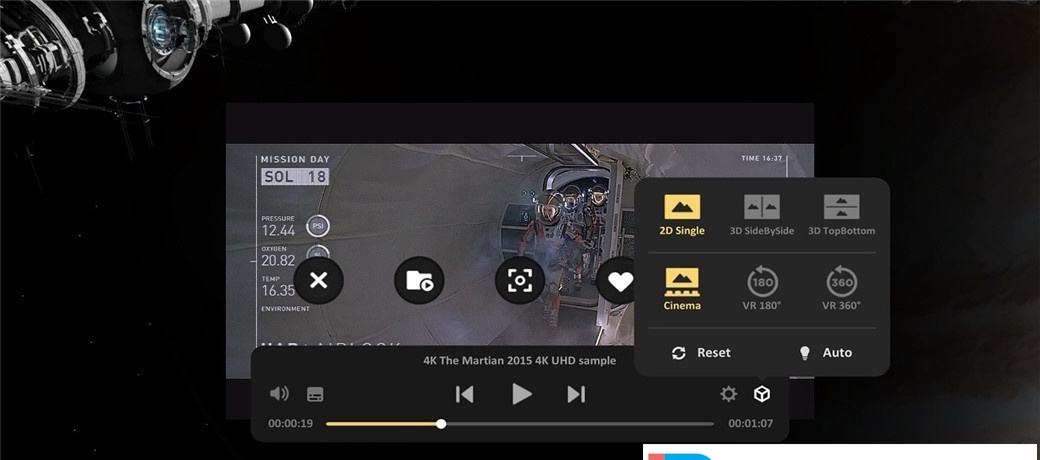Click the Reset button
This screenshot has width=1040, height=460.
(700, 353)
